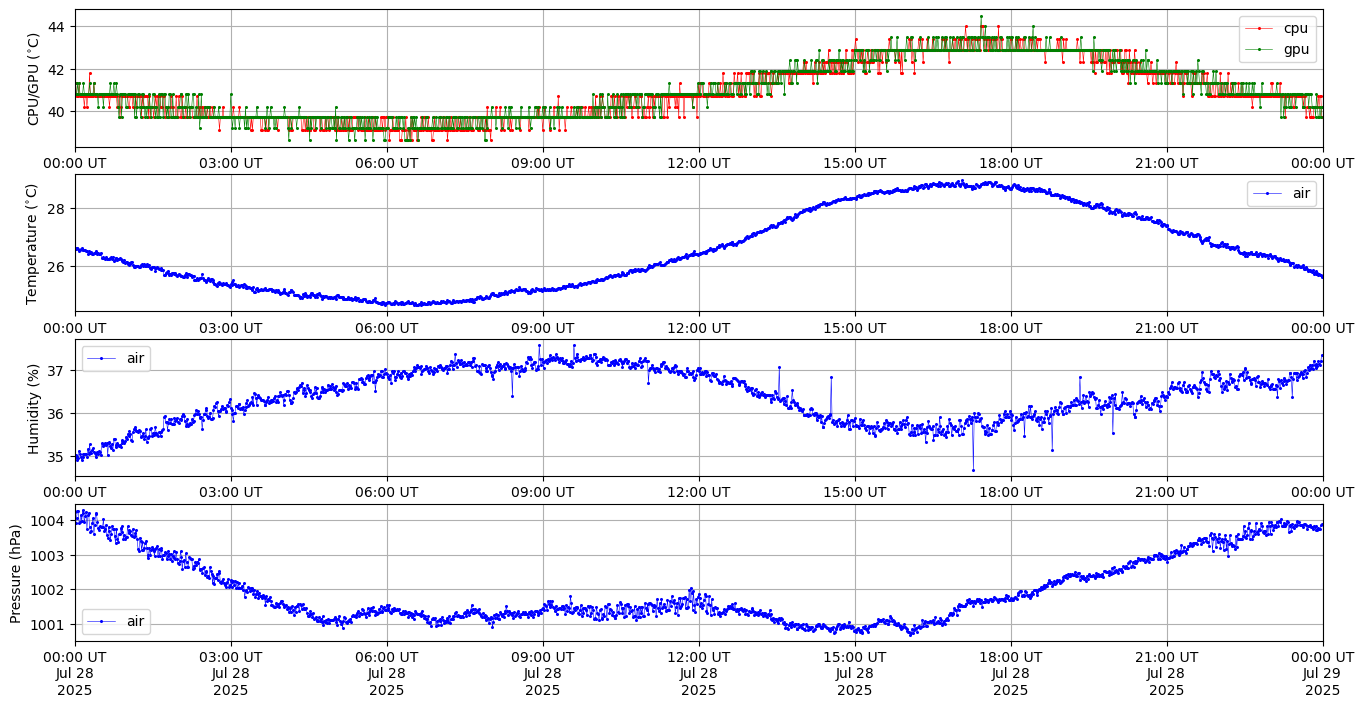
Task: Select the 'air' legend in Humidity panel
Action: [x=116, y=358]
